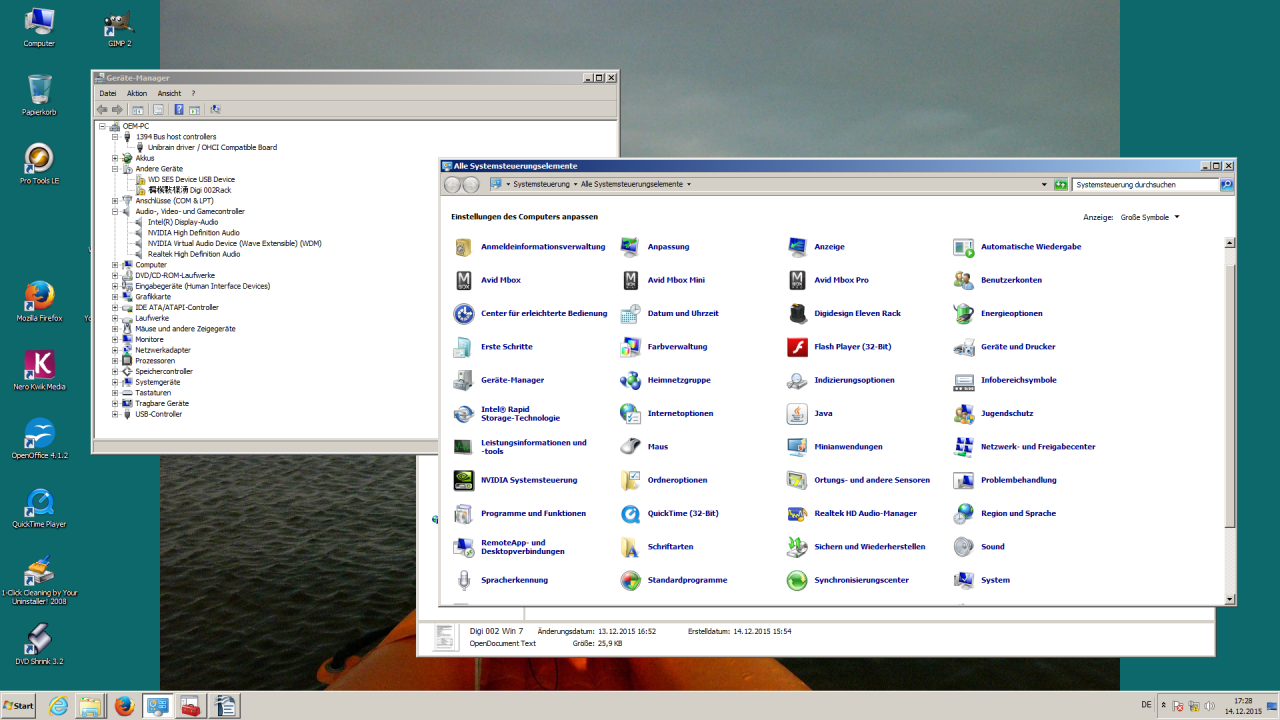
Task: Click the Systemsteuerung durchsuchen search field
Action: click(1145, 185)
